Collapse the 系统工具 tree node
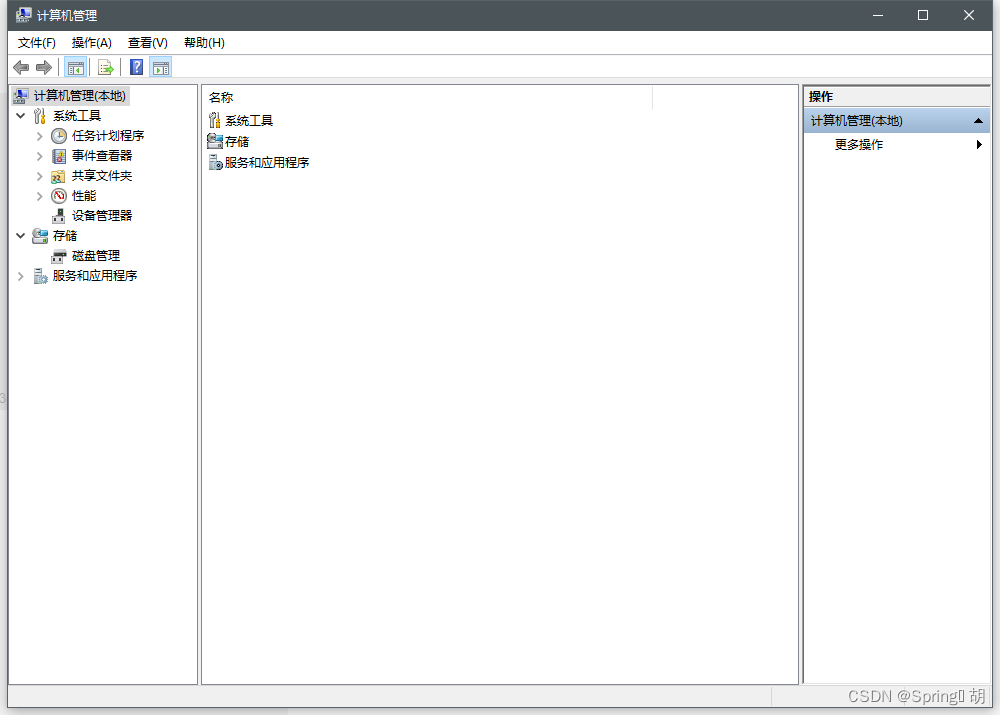 pos(20,115)
